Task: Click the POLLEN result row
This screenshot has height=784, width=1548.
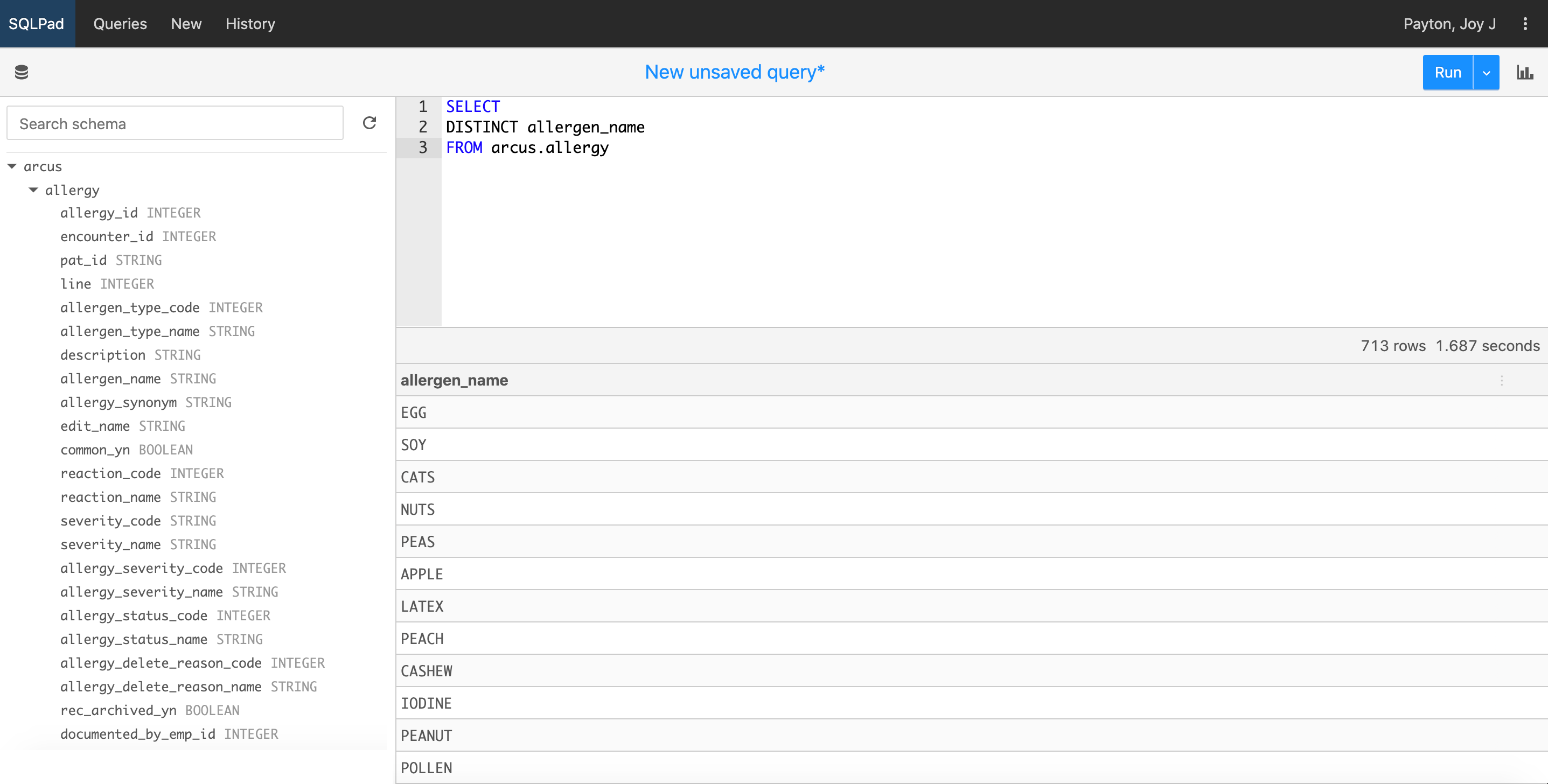Action: click(x=972, y=768)
